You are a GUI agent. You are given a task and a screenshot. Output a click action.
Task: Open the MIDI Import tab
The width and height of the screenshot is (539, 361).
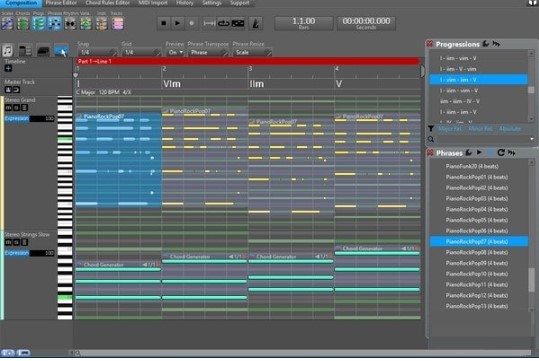pos(153,3)
